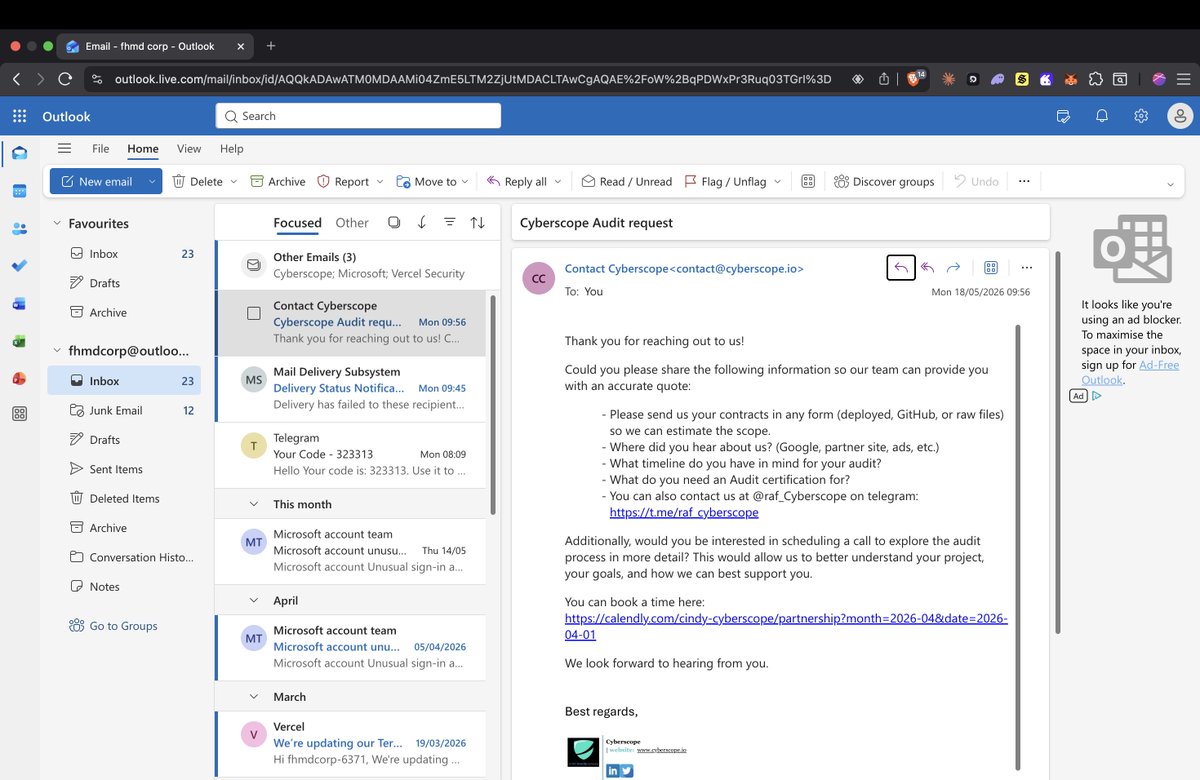Open the Outlook settings gear

point(1141,116)
